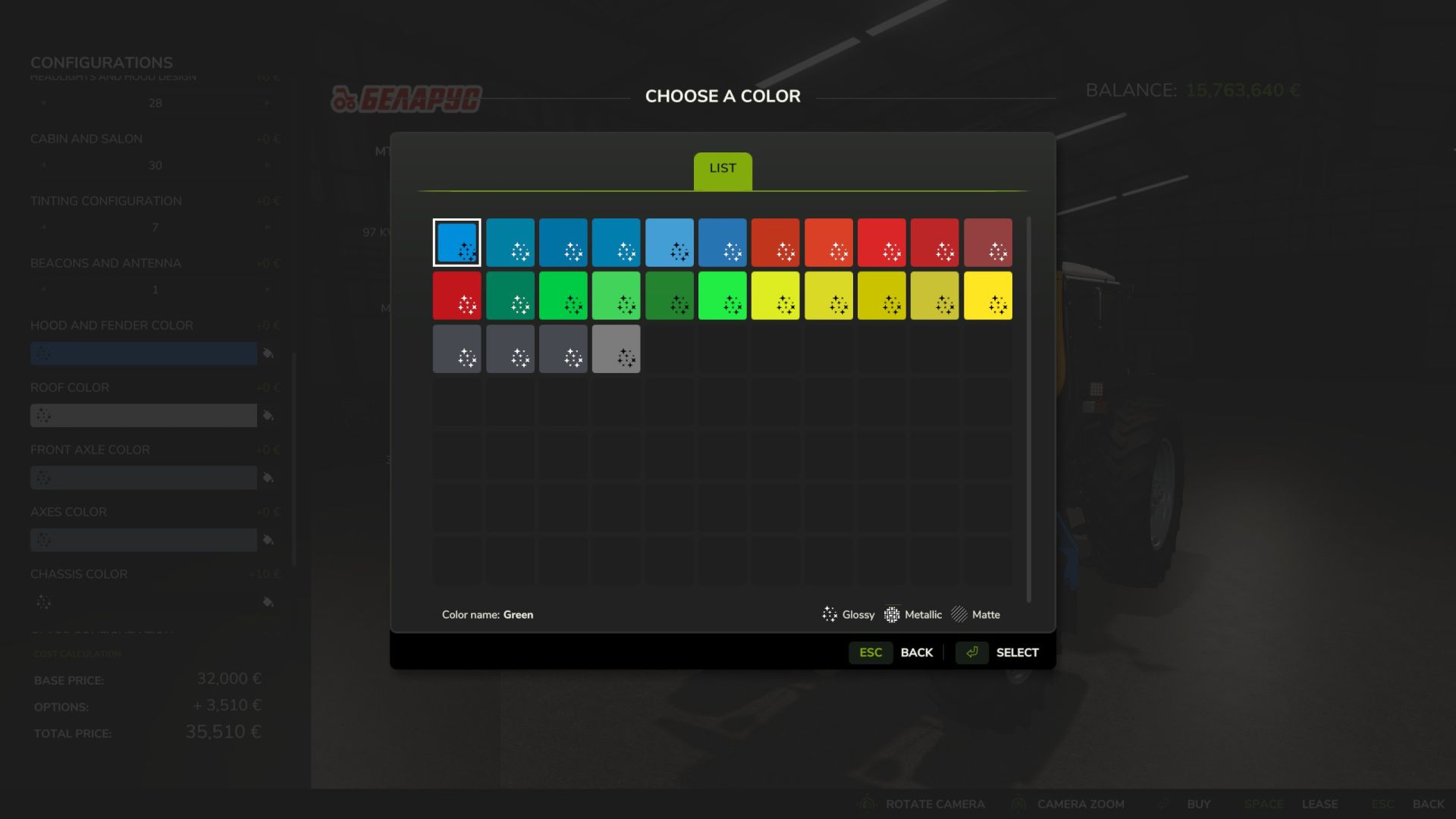
Task: Click the color list vertical scrollbar
Action: tap(1029, 409)
